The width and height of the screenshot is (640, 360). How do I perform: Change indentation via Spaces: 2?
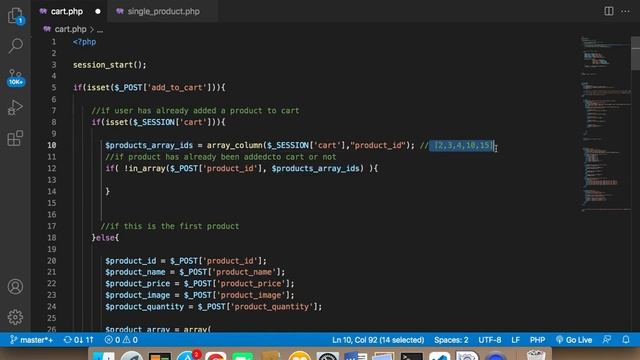coord(451,340)
